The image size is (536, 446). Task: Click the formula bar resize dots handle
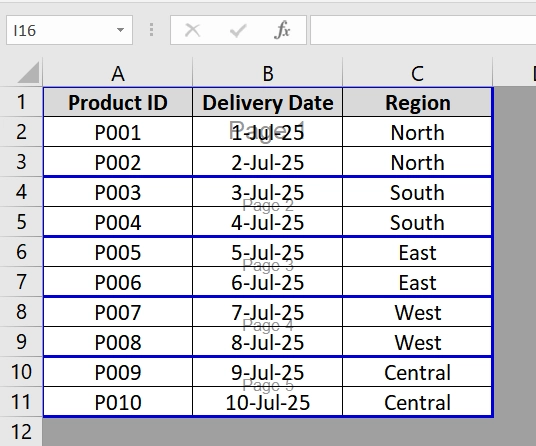151,30
